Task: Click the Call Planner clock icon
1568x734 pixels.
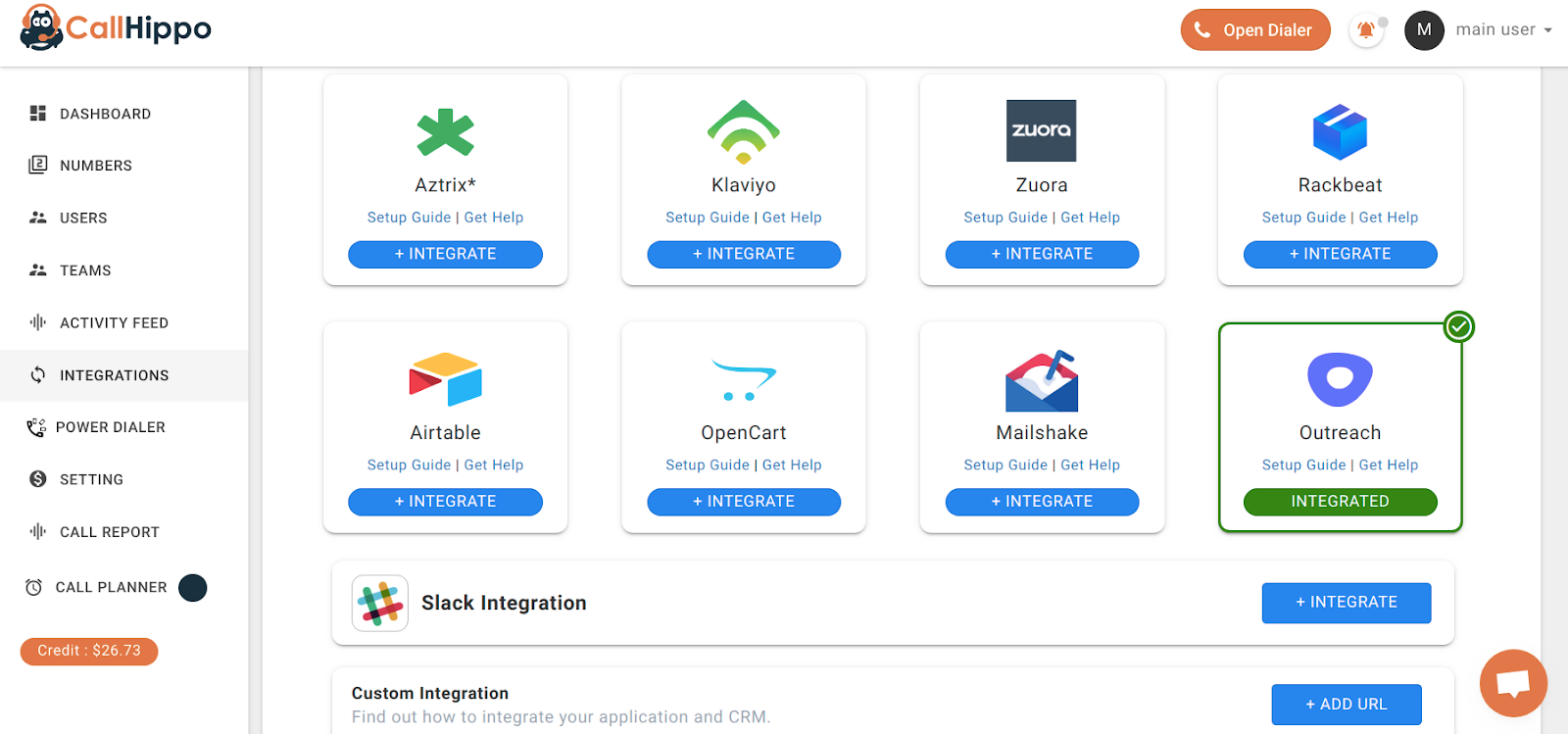Action: click(34, 587)
